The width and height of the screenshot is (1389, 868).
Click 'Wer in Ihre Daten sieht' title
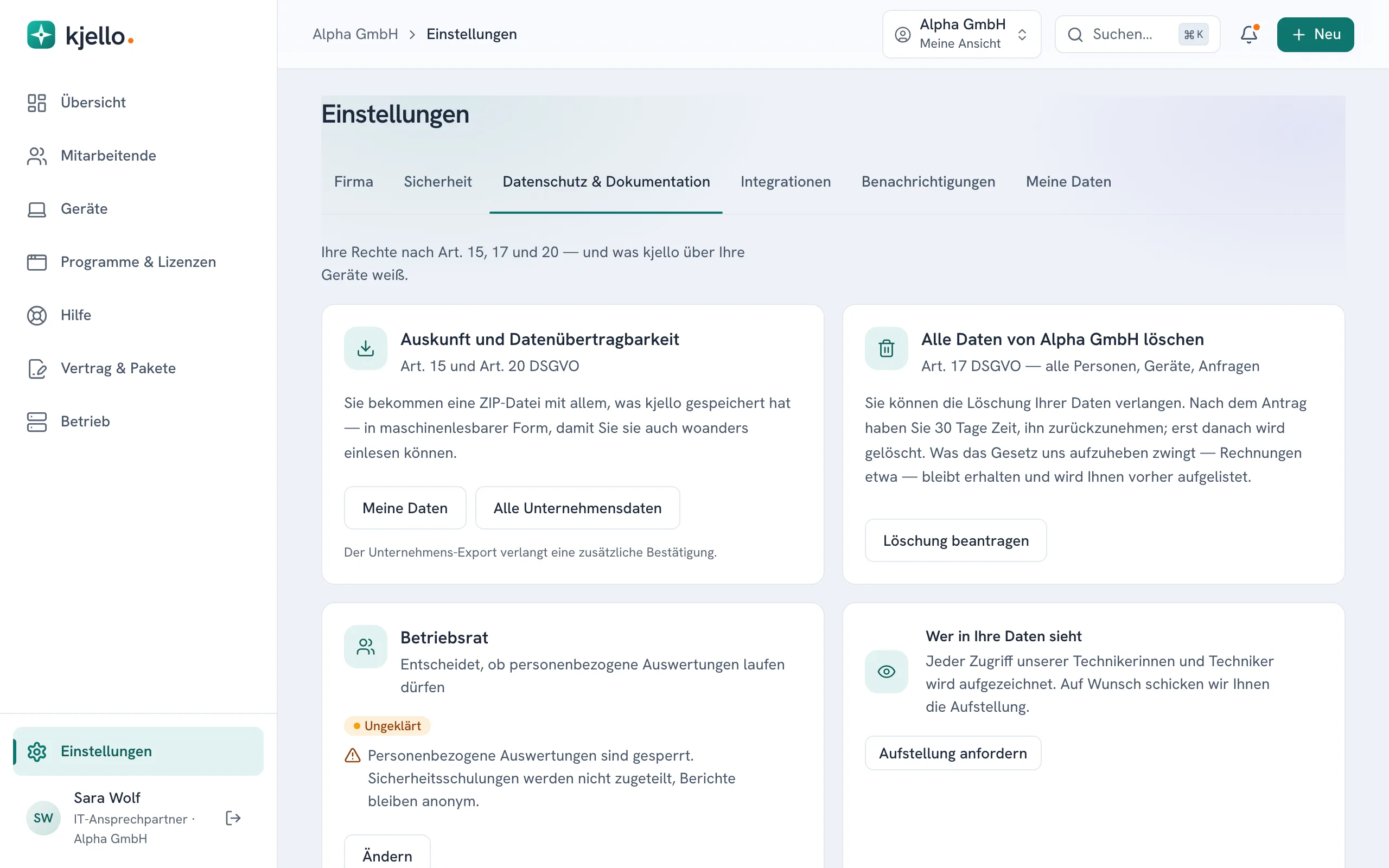1003,636
